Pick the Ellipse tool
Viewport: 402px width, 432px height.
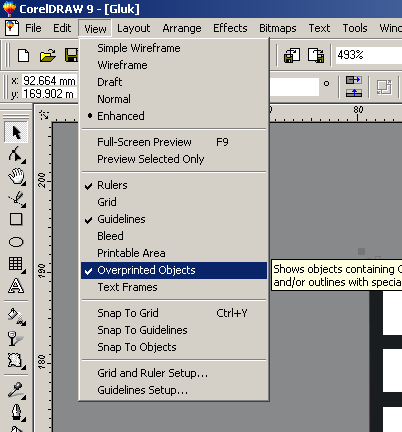pyautogui.click(x=16, y=242)
